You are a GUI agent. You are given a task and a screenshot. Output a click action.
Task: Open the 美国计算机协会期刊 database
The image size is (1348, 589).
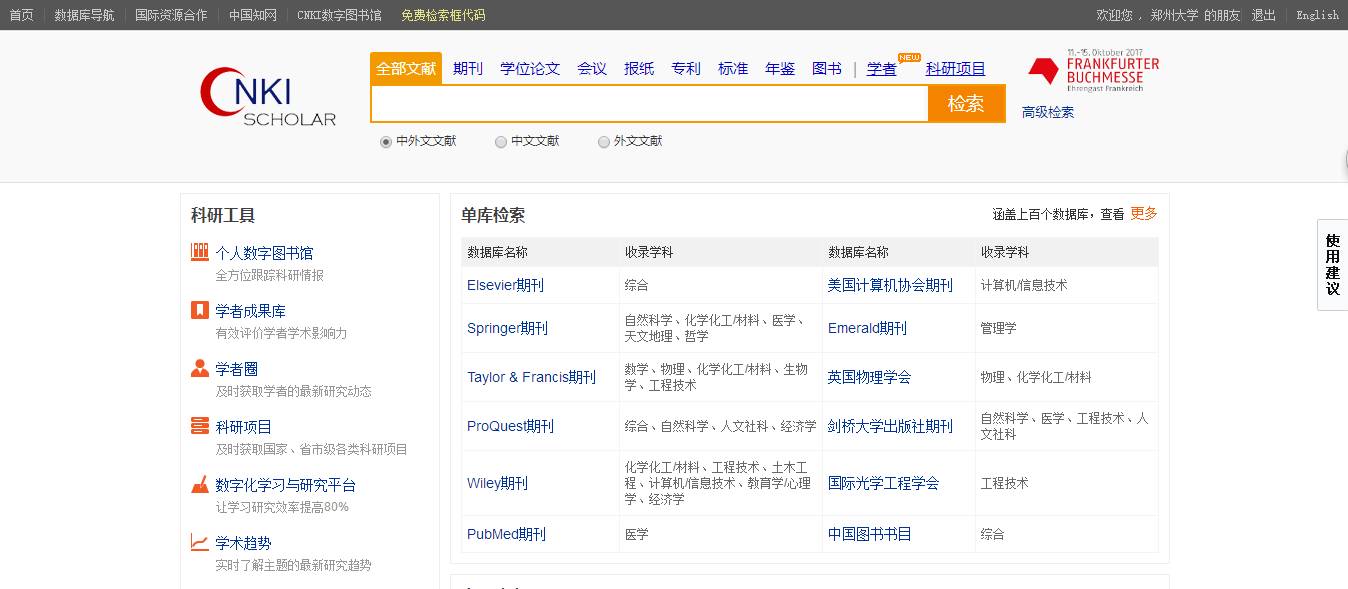[x=890, y=285]
